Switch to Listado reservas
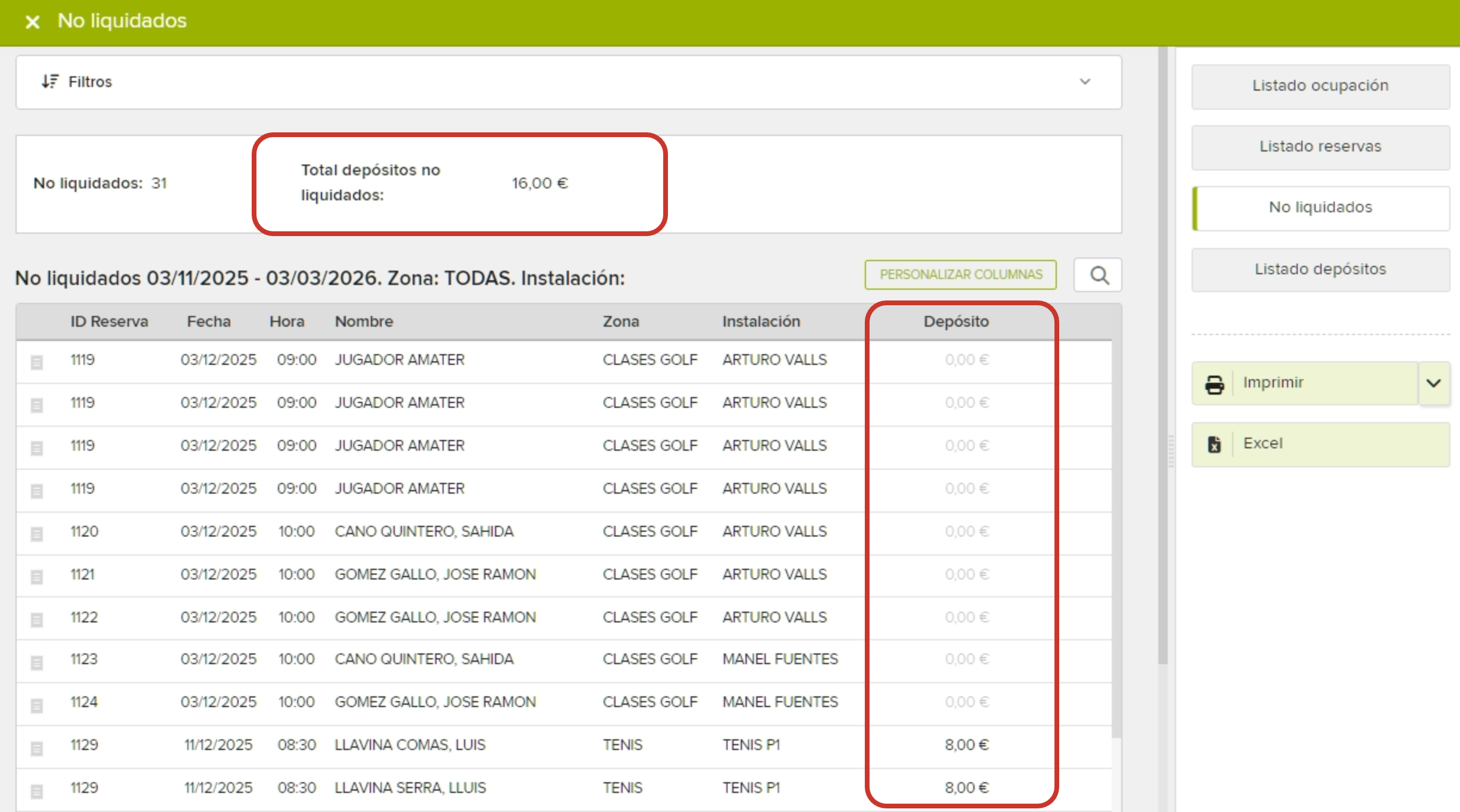1460x812 pixels. [1320, 147]
